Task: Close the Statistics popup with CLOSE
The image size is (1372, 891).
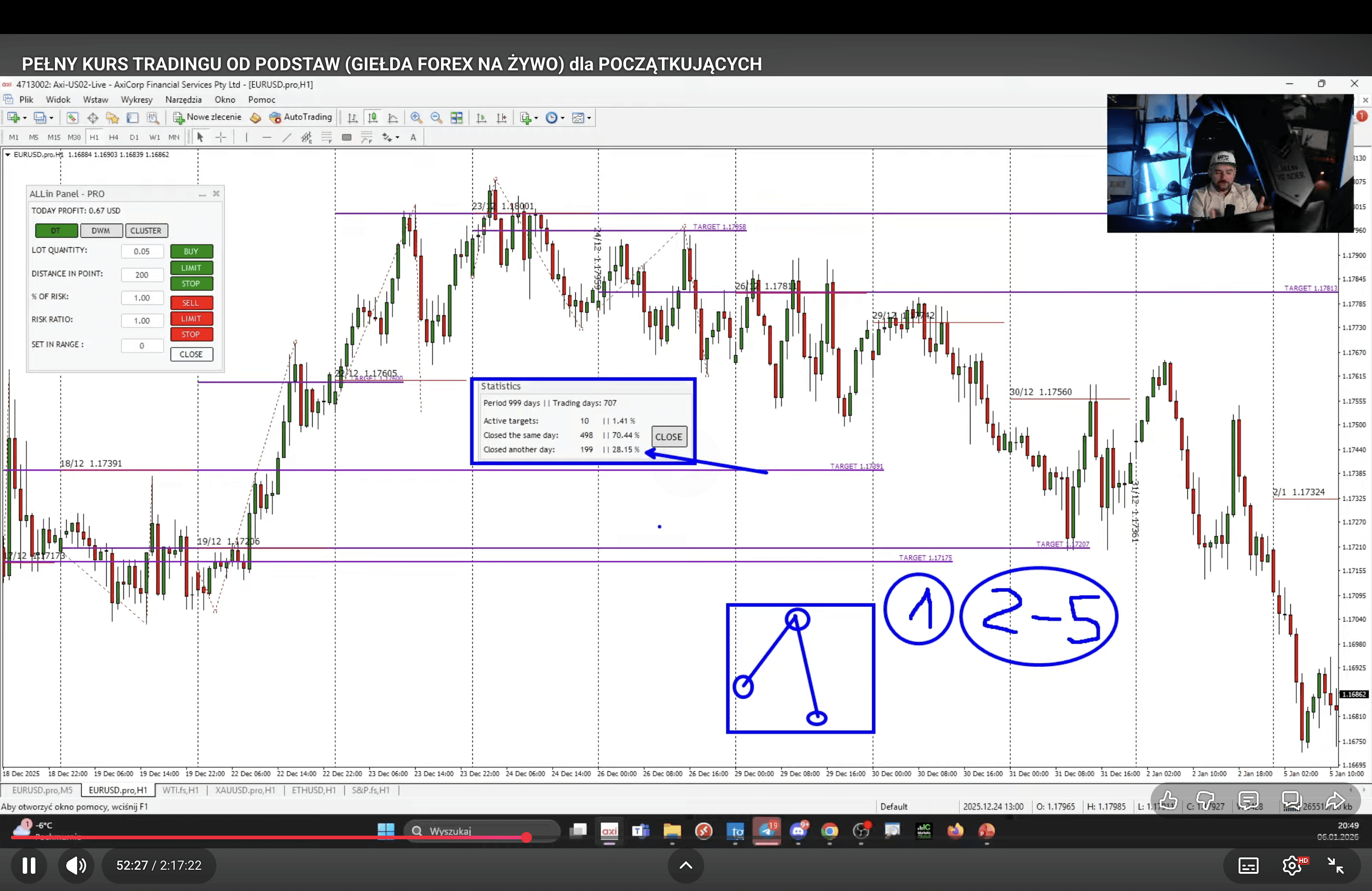Action: [x=668, y=437]
